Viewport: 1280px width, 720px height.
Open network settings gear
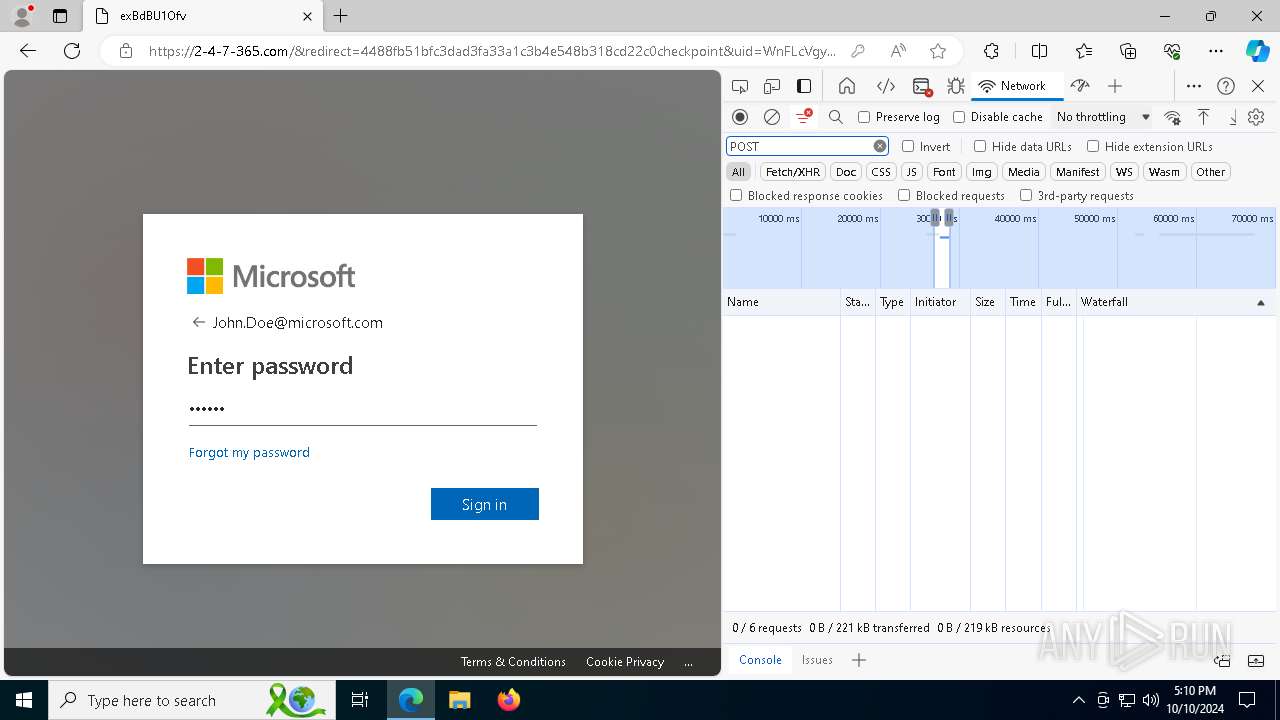click(x=1257, y=117)
